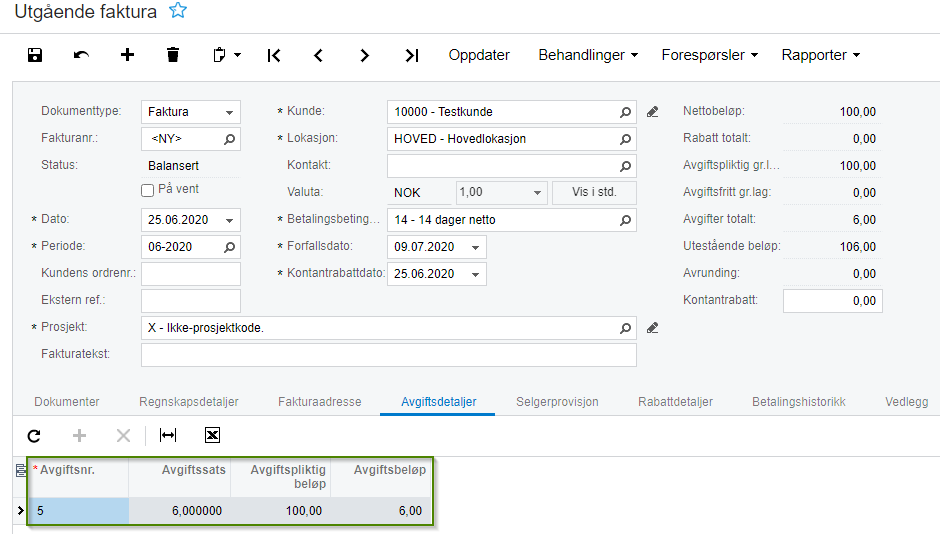Click the delete trash icon
940x534 pixels.
point(173,55)
